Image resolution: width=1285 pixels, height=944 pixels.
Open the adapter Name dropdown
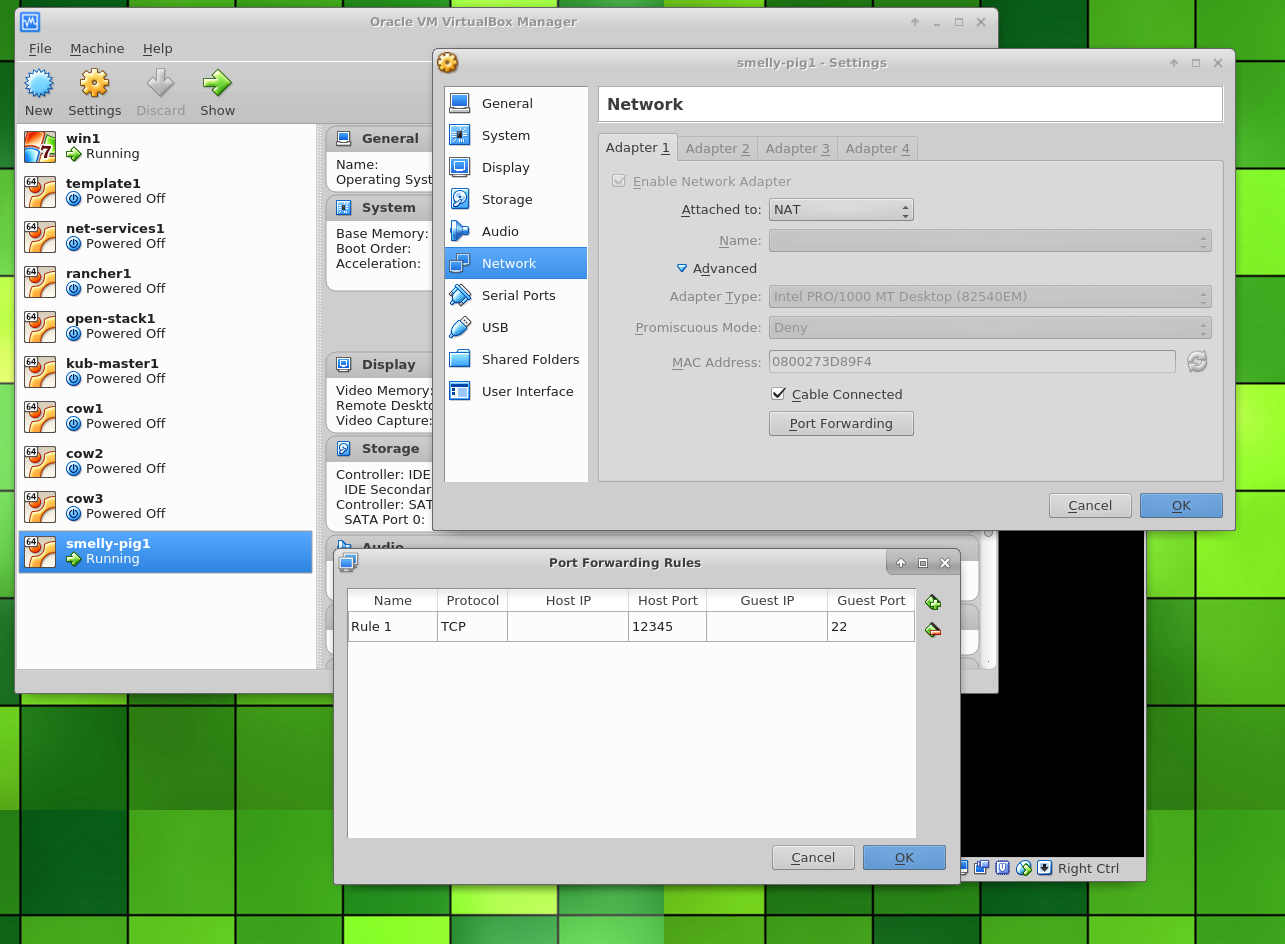tap(990, 241)
